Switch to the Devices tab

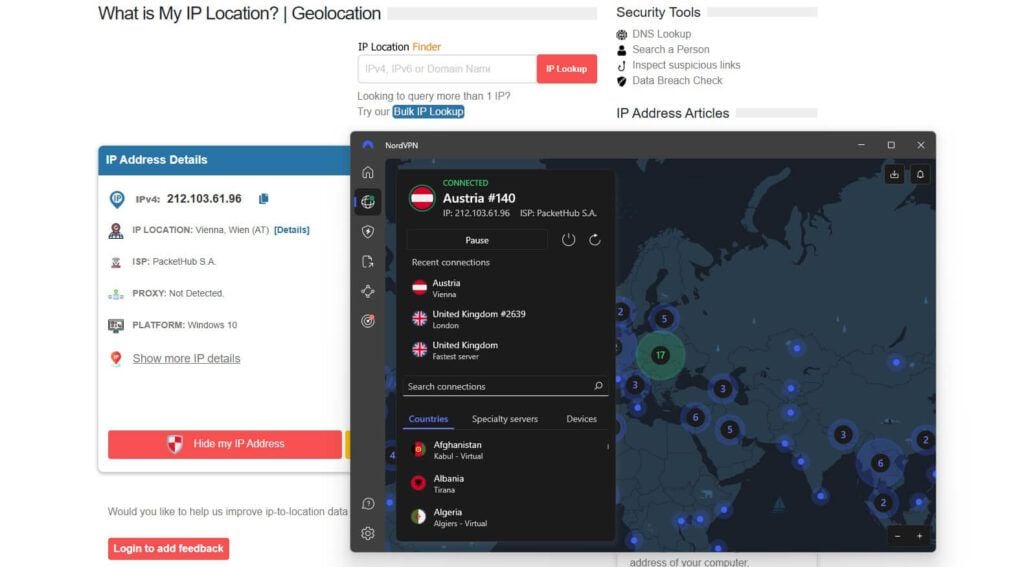click(581, 419)
